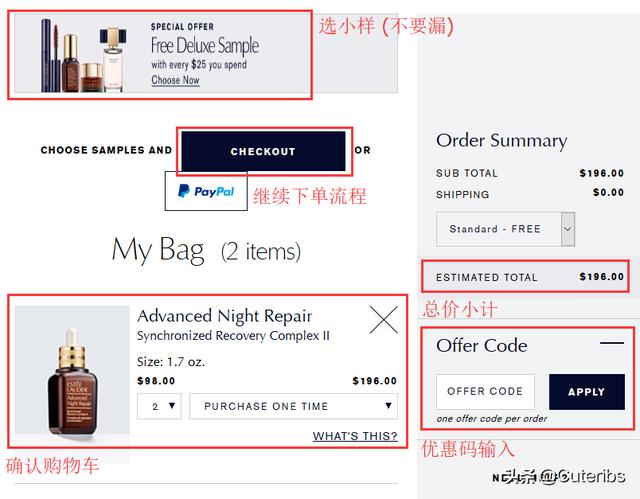Click the quantity dropdown arrow icon
The width and height of the screenshot is (640, 499).
click(172, 406)
